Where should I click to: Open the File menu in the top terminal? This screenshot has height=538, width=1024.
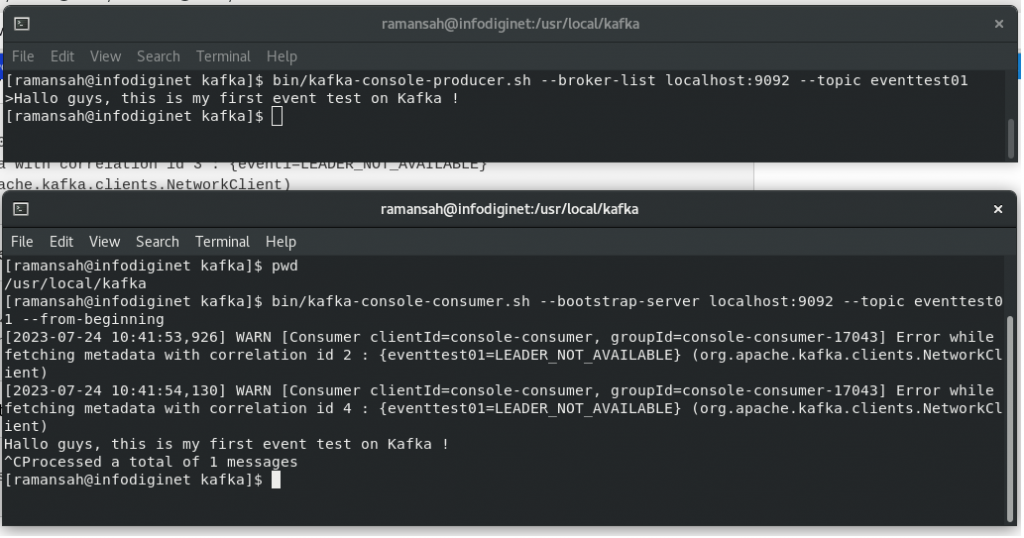(x=23, y=57)
